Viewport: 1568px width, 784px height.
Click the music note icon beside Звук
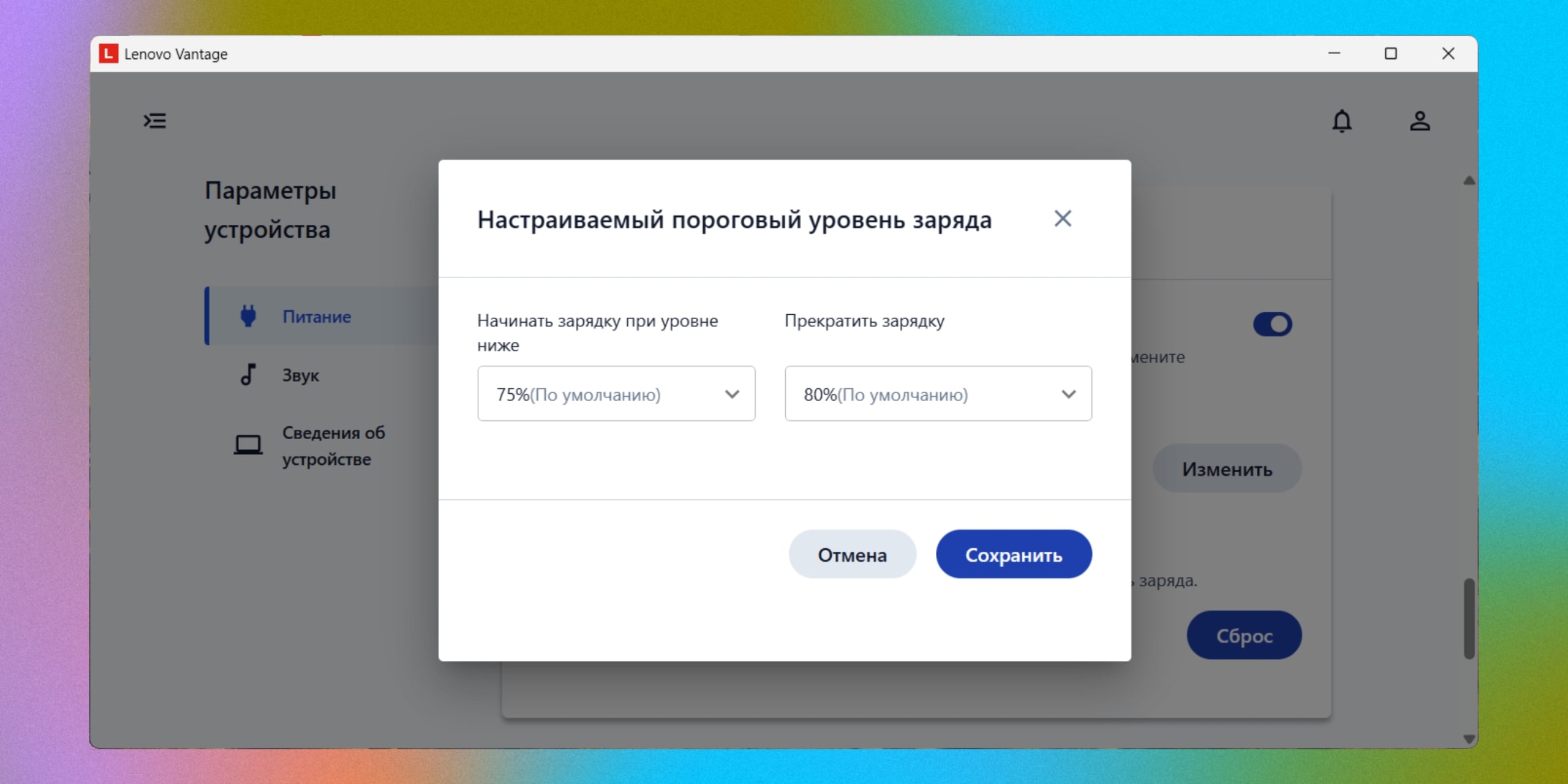click(x=248, y=375)
